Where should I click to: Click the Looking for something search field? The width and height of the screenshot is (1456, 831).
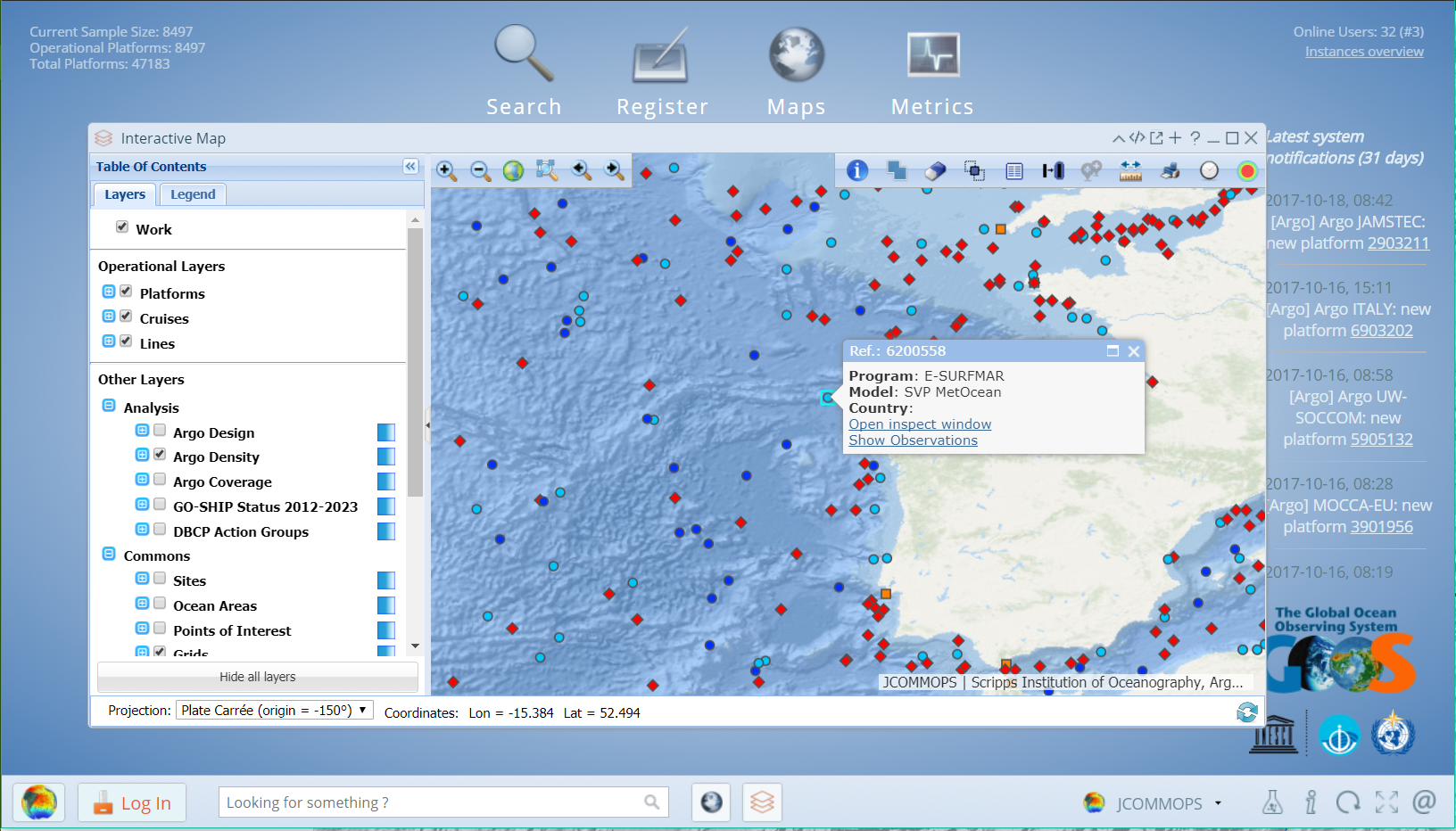(x=443, y=802)
